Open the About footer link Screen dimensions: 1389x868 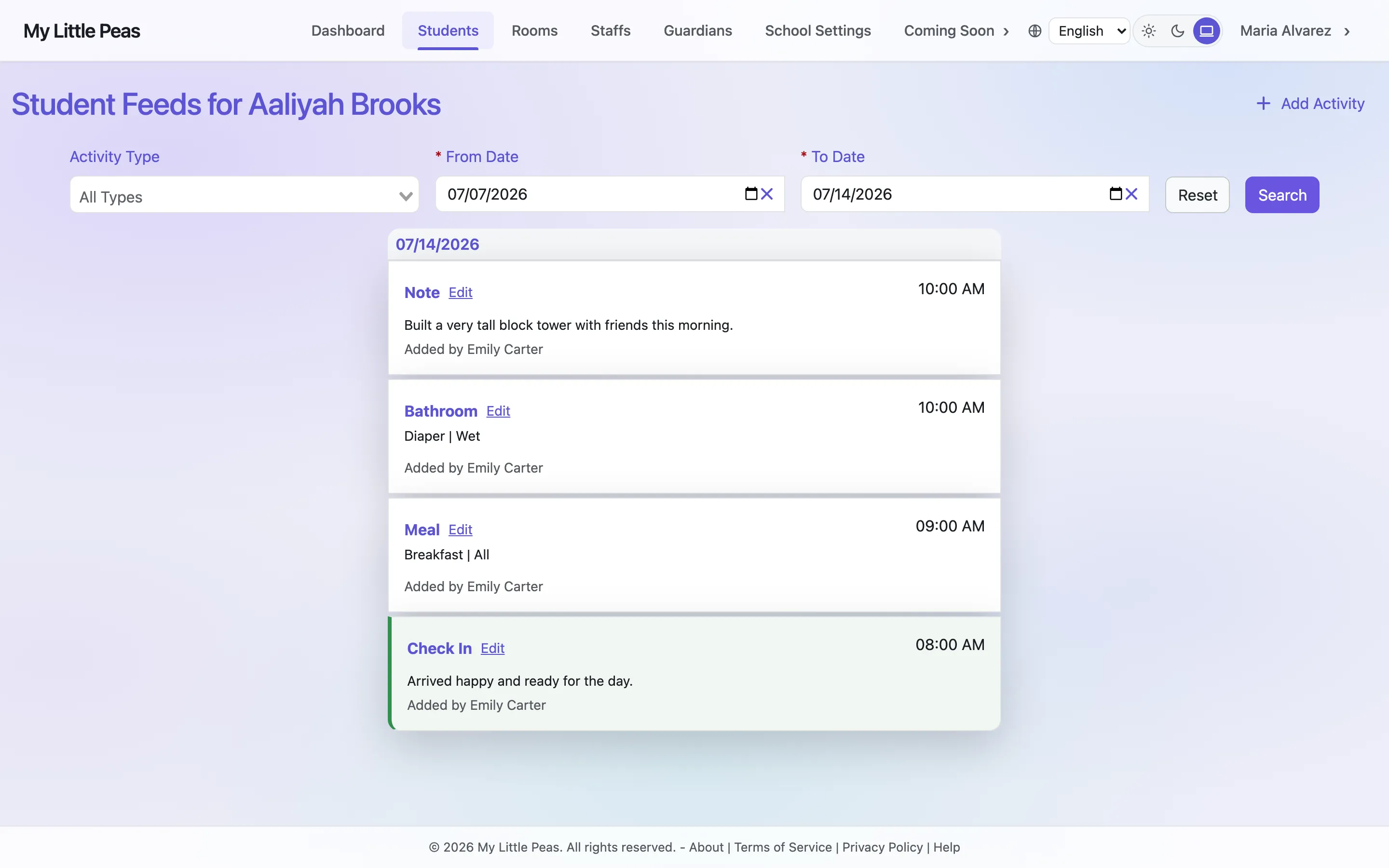(706, 847)
